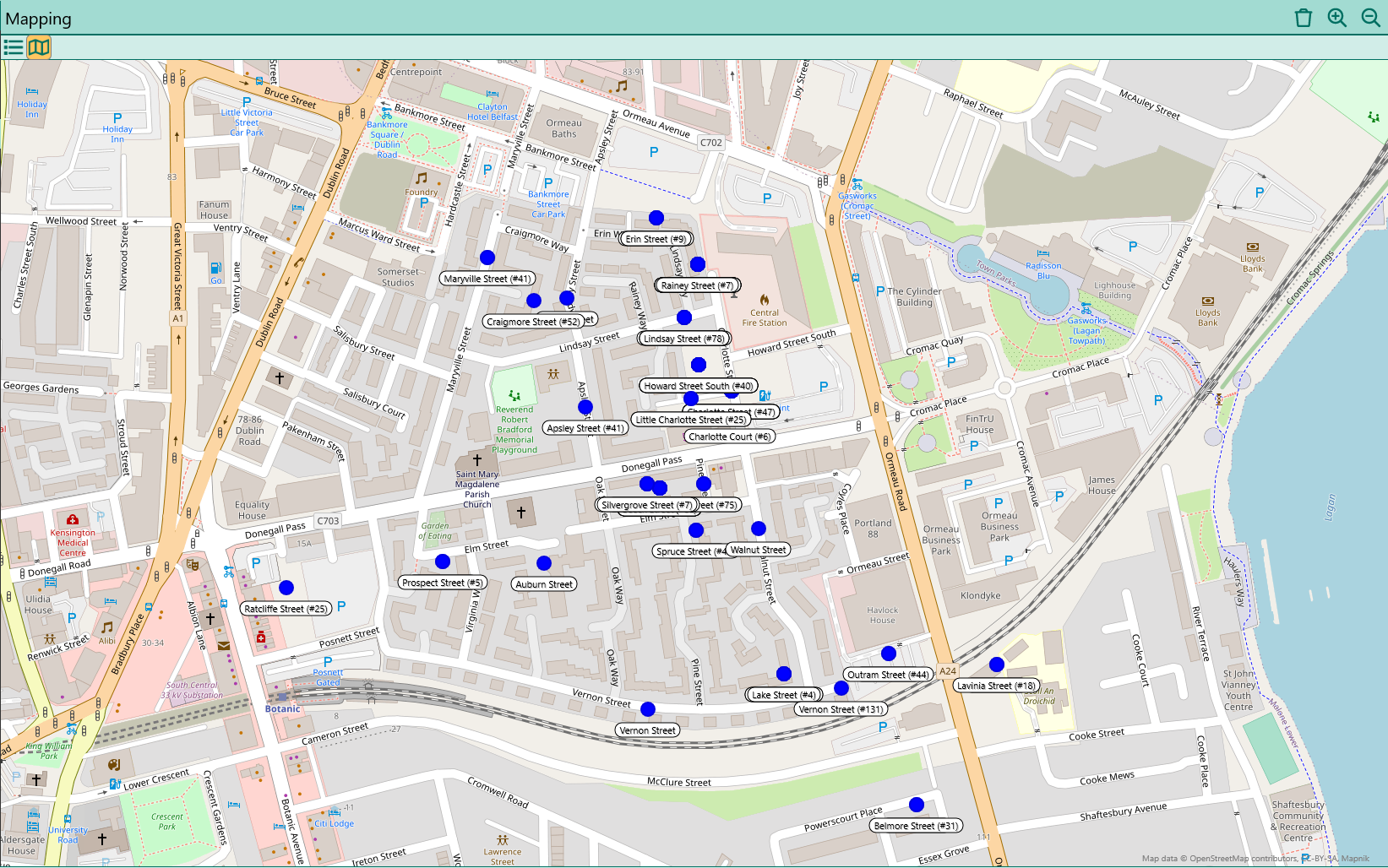Zoom out with the magnifier minus icon
The image size is (1388, 868).
pyautogui.click(x=1371, y=18)
